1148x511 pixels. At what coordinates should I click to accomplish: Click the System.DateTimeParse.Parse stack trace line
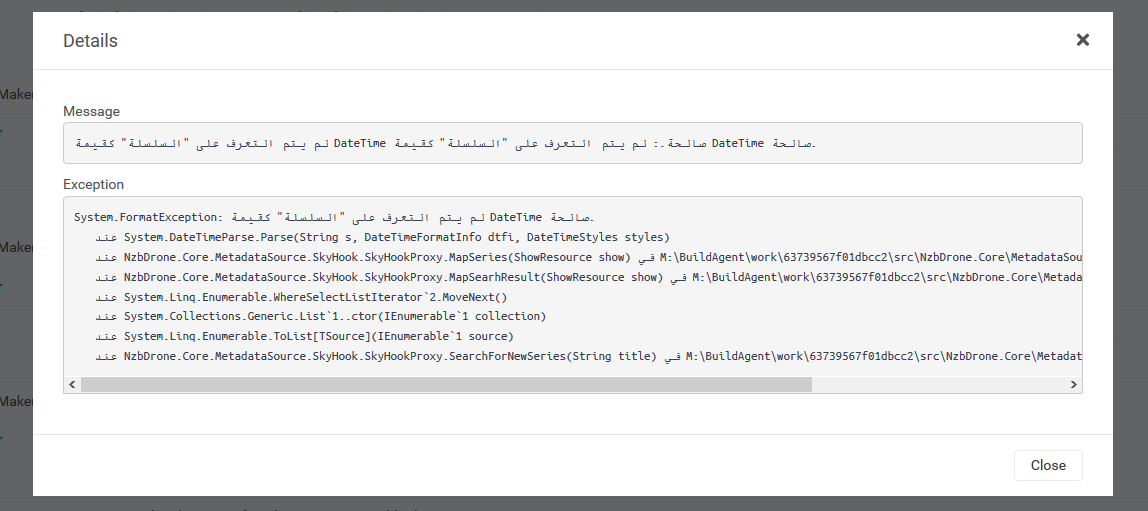pos(382,237)
